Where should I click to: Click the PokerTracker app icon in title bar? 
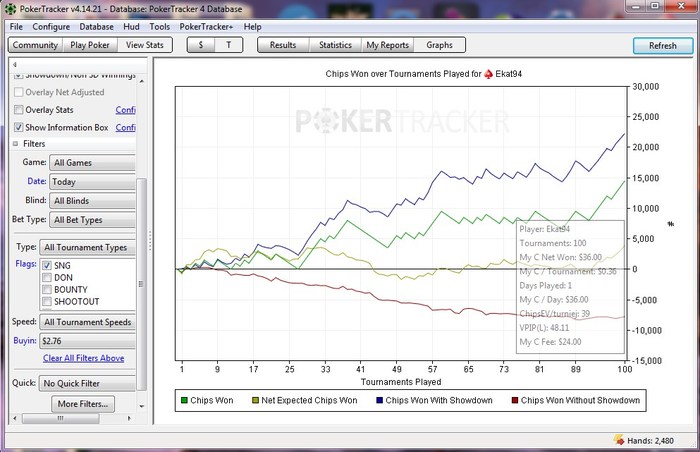point(10,8)
